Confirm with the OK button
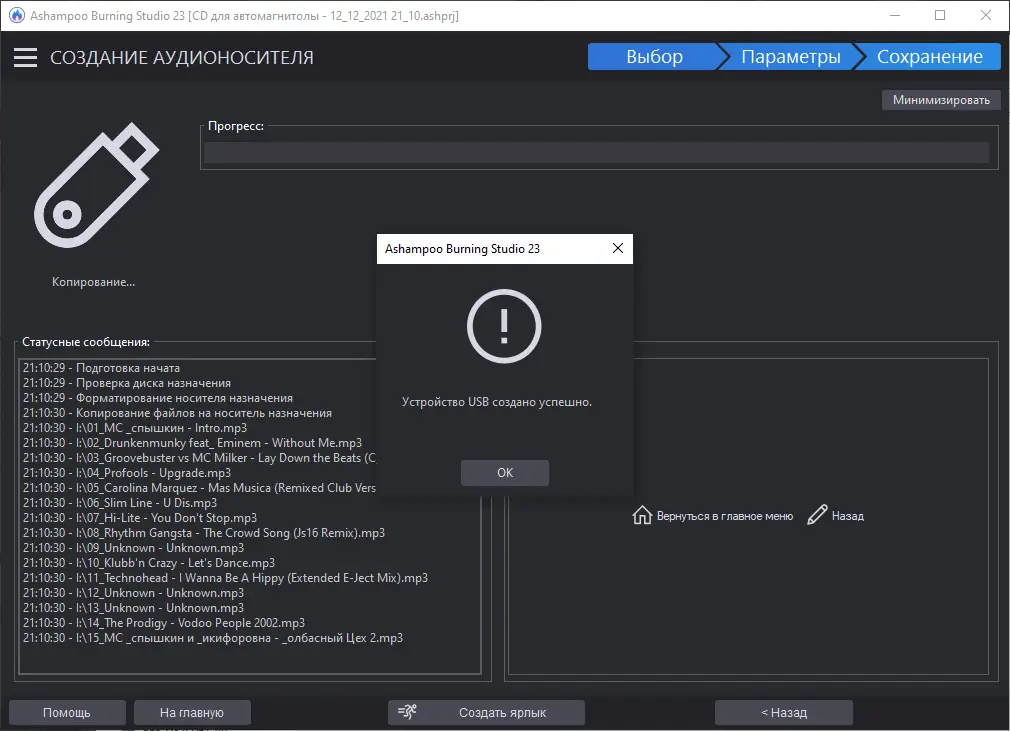Screen dimensions: 1010x731 (x=504, y=472)
